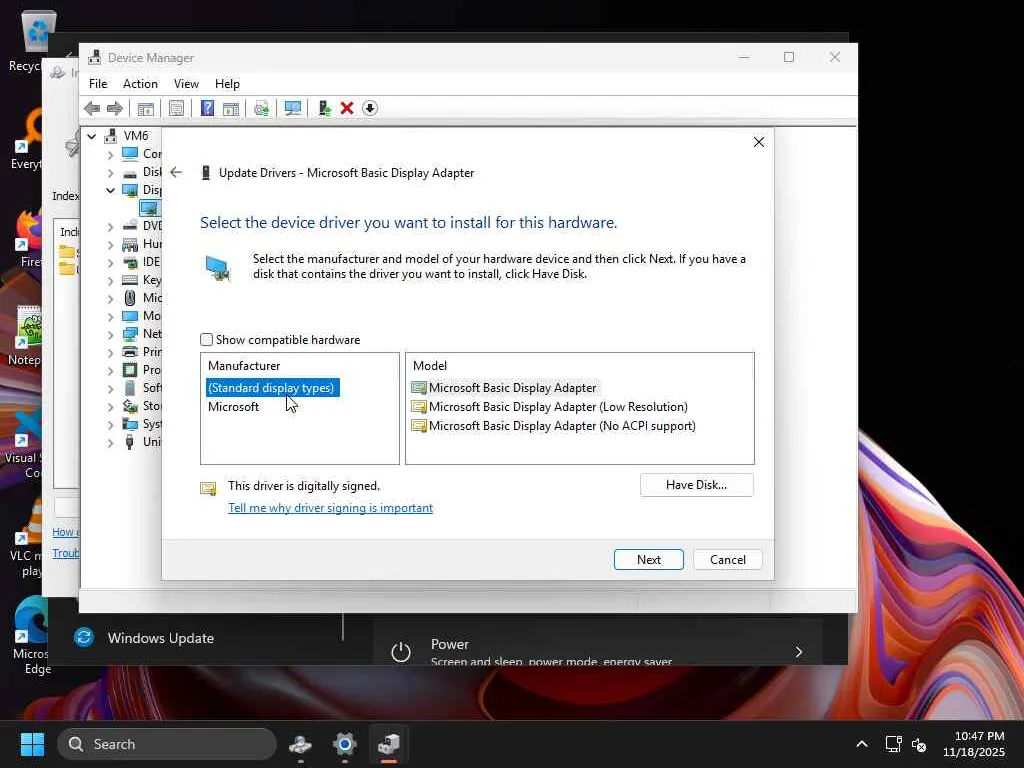Image resolution: width=1024 pixels, height=768 pixels.
Task: Click the blue Help question mark icon
Action: [207, 108]
